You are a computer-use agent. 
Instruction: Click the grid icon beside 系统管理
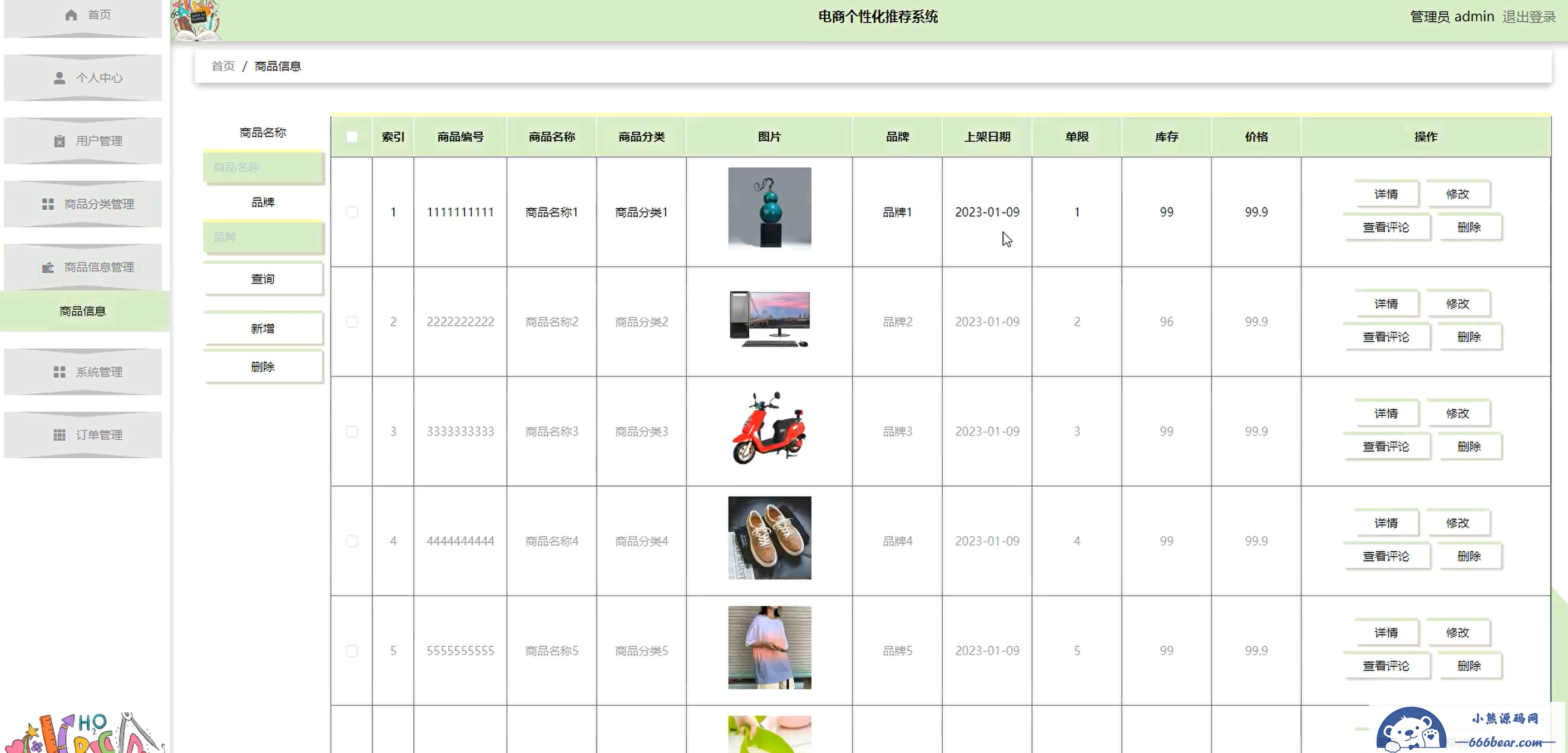pos(60,372)
